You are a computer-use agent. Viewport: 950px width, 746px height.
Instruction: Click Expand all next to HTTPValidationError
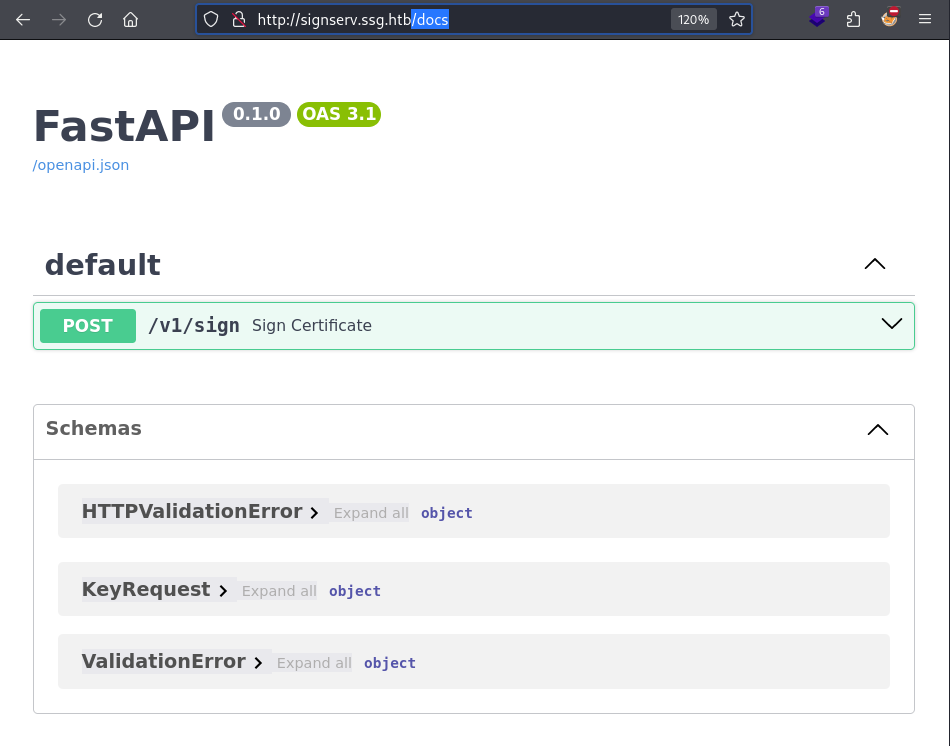tap(371, 513)
